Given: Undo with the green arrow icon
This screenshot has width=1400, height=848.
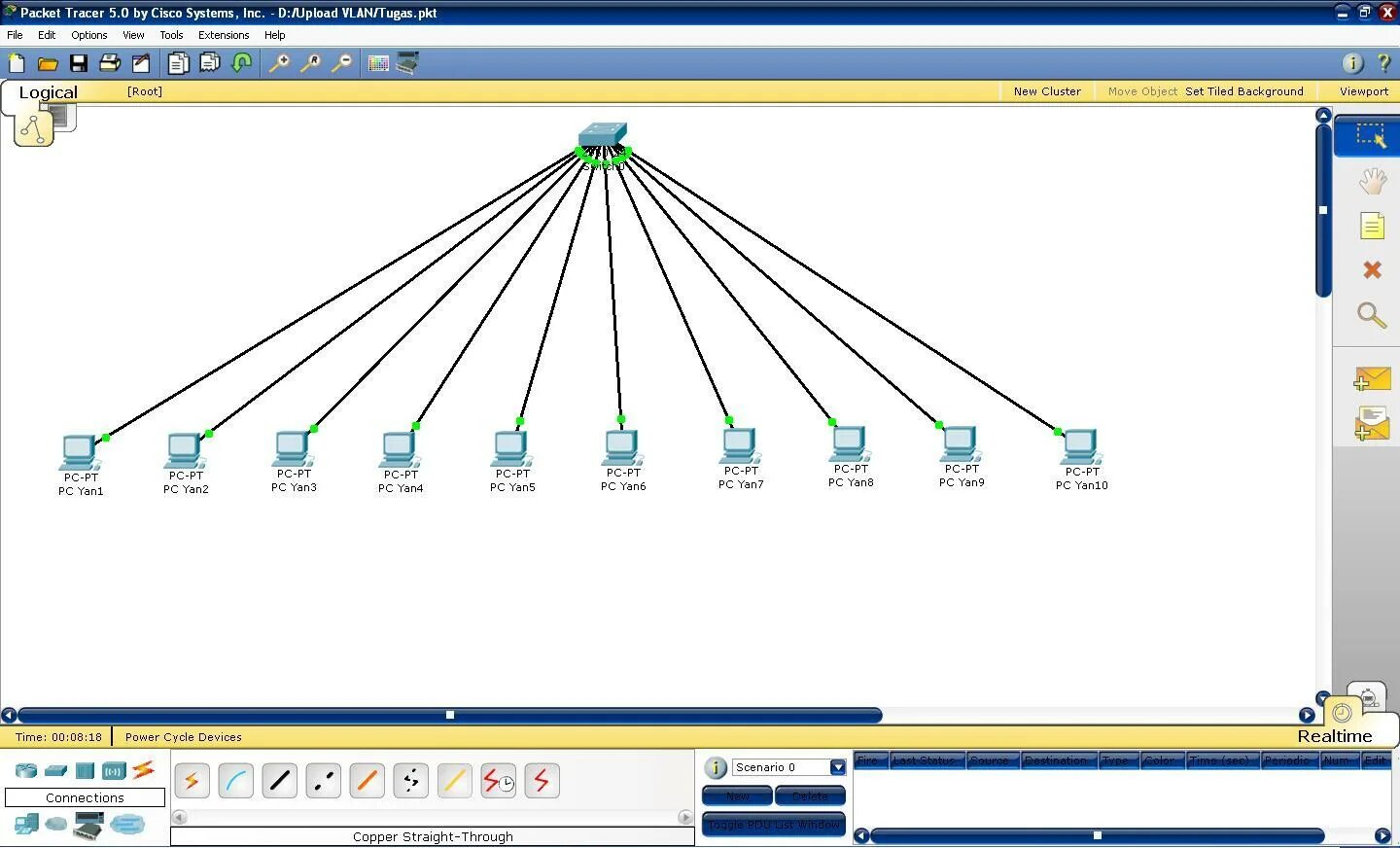Looking at the screenshot, I should (x=242, y=63).
